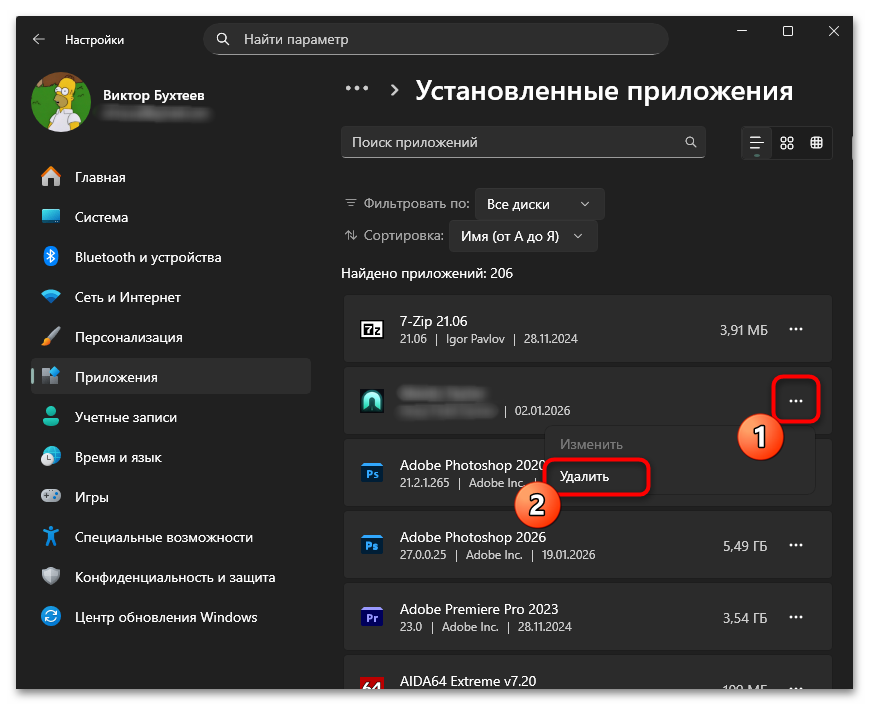Click the back arrow in Settings header
Image resolution: width=869 pixels, height=705 pixels.
(39, 39)
